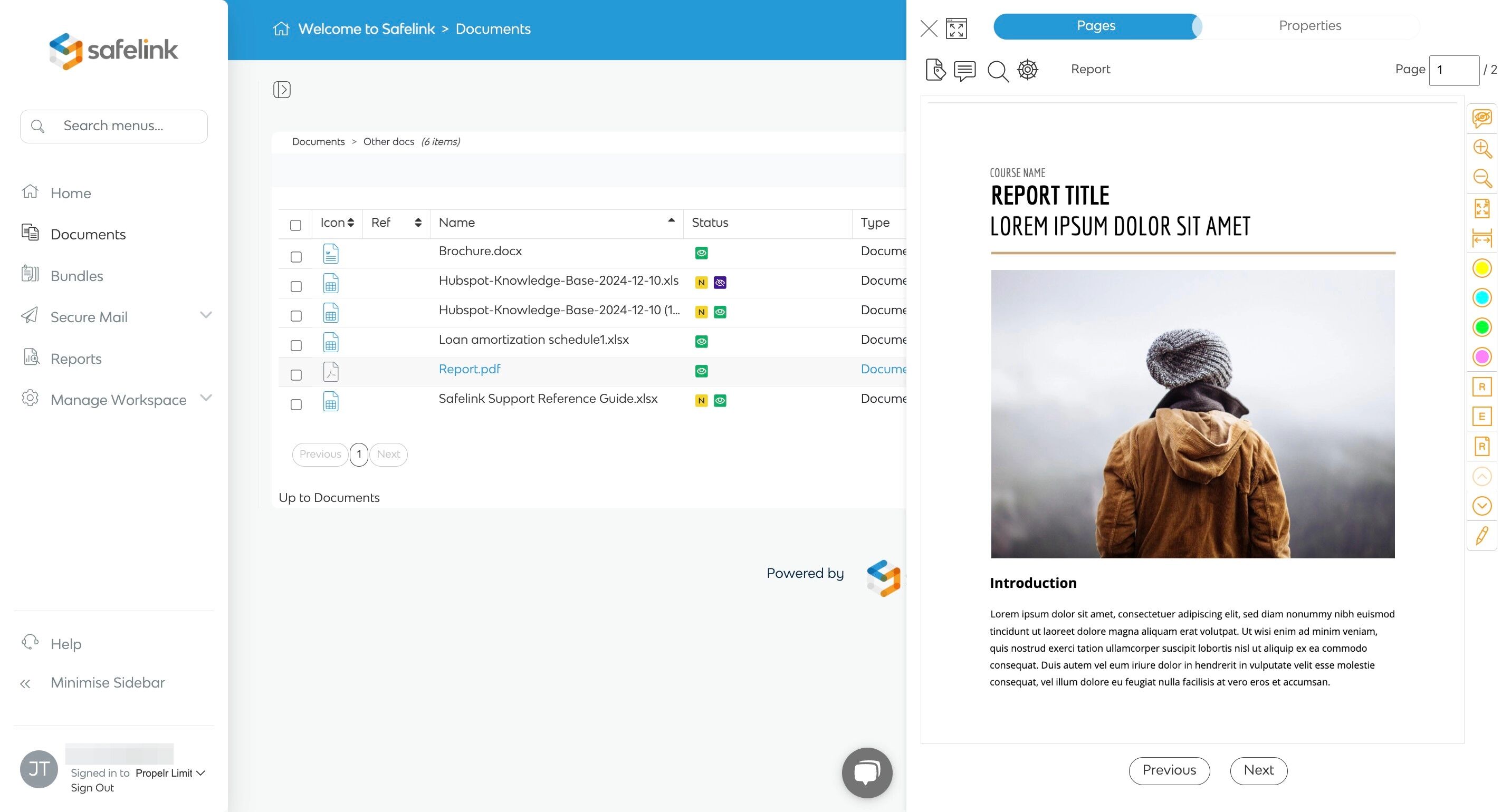Check the Report.pdf row checkbox

coord(296,375)
